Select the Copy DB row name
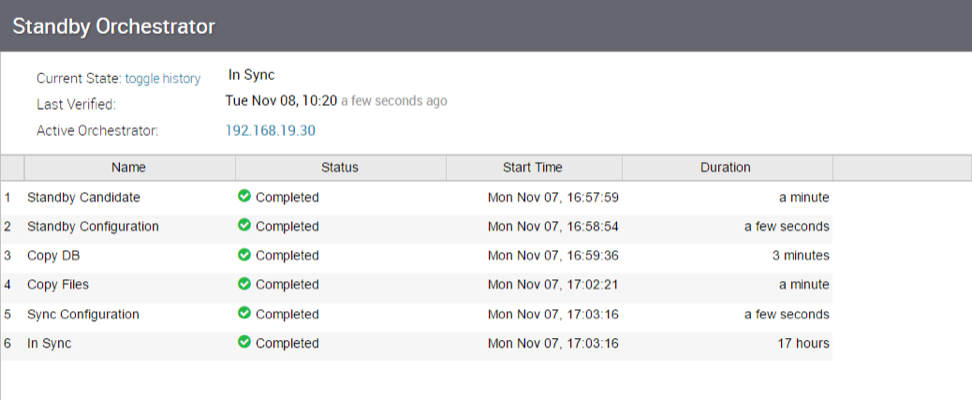Image resolution: width=972 pixels, height=400 pixels. click(53, 255)
